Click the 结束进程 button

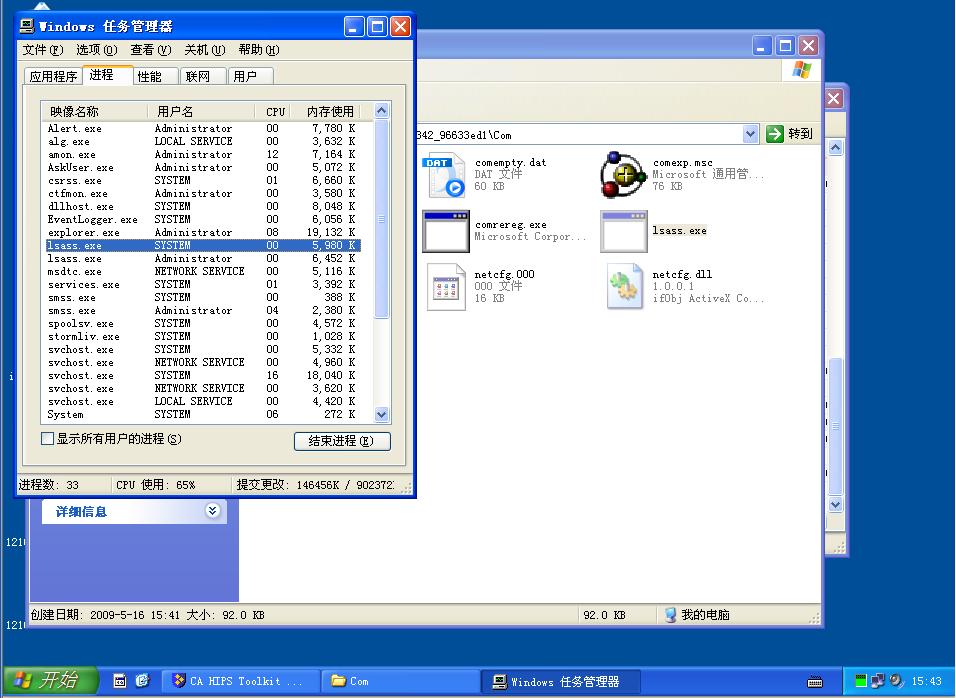[342, 441]
